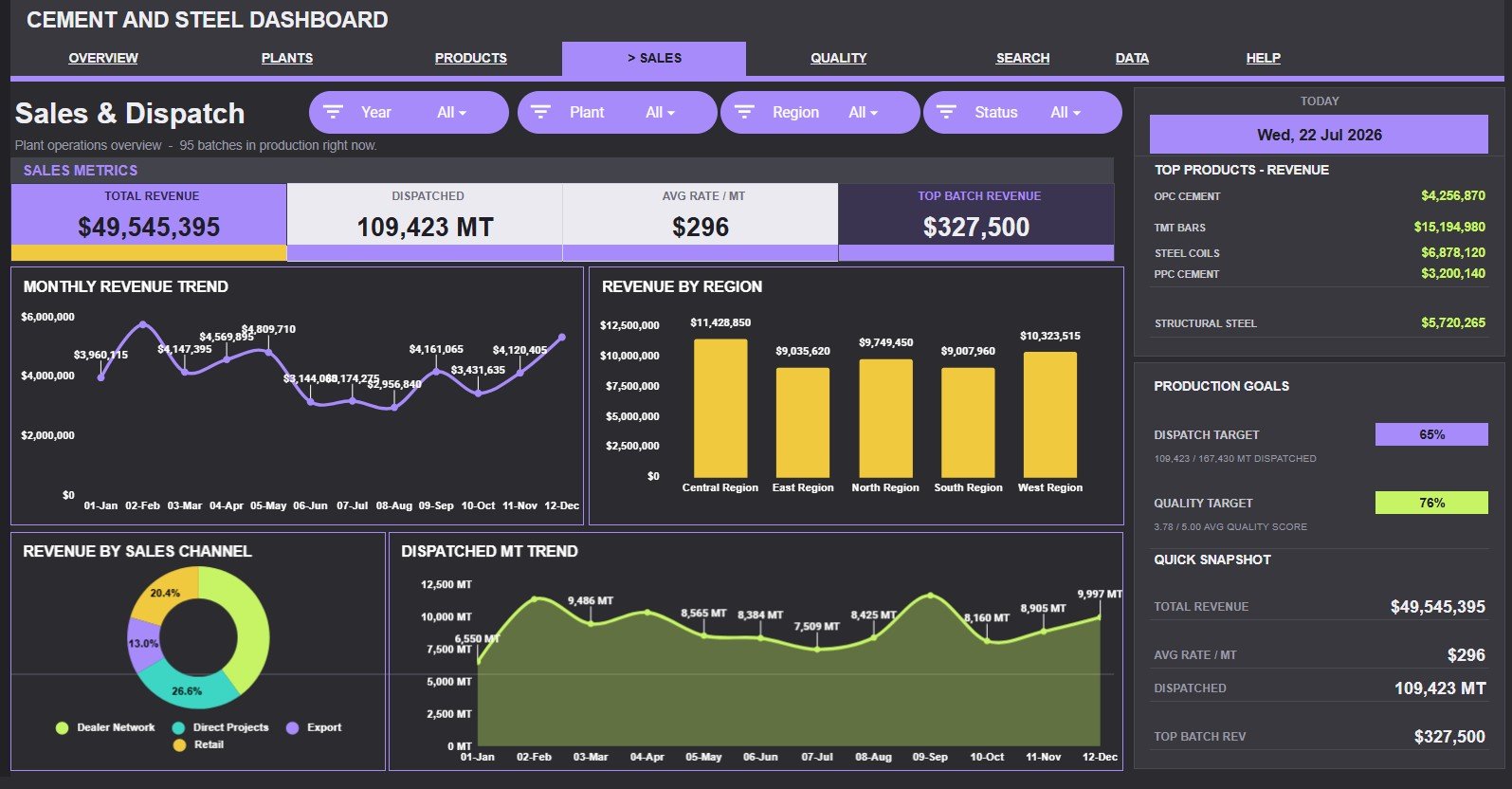1512x789 pixels.
Task: Click the Central Region revenue bar
Action: tap(720, 408)
